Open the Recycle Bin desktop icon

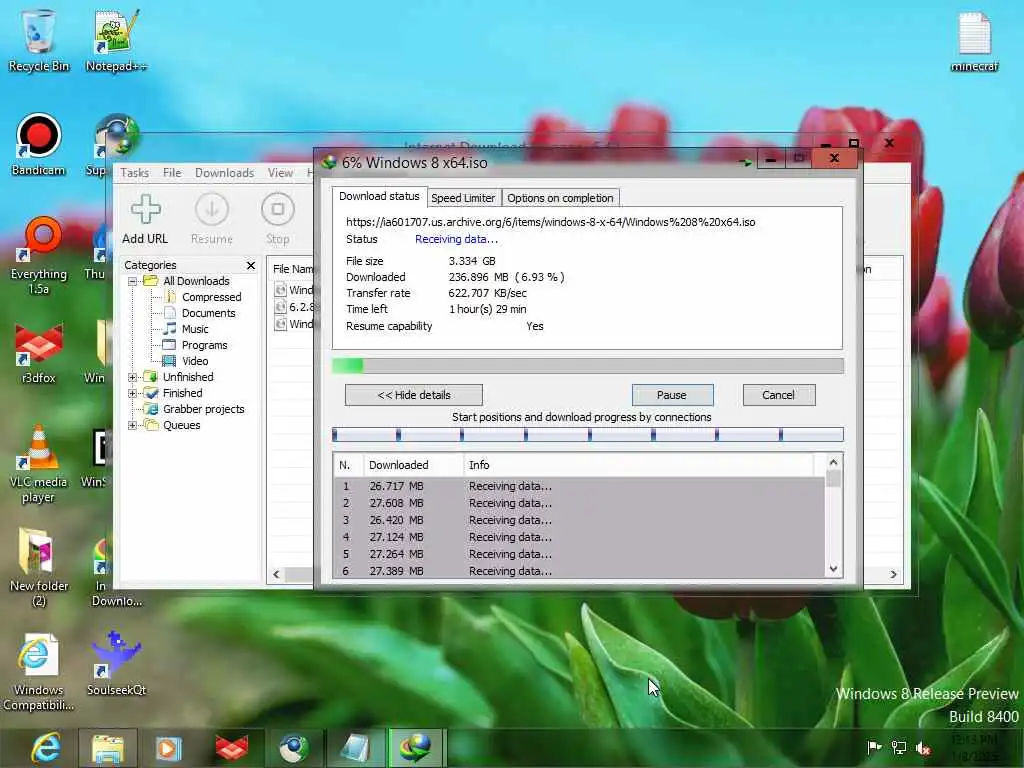[x=39, y=40]
